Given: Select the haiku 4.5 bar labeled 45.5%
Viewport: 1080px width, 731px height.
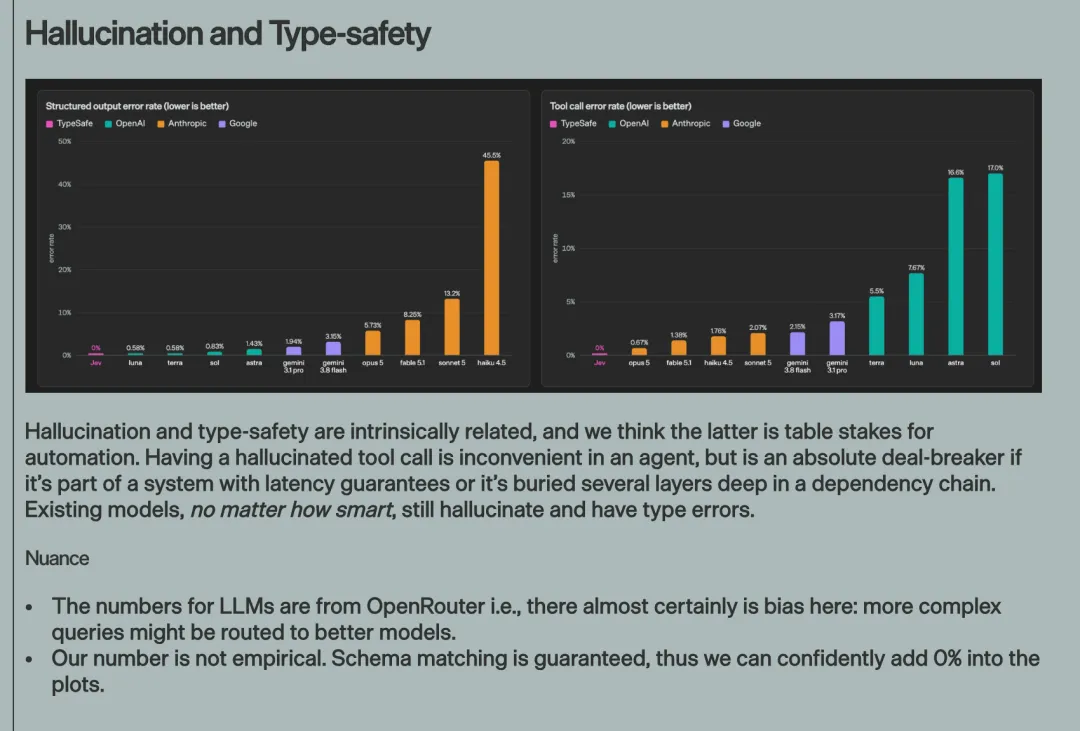Looking at the screenshot, I should (x=492, y=258).
